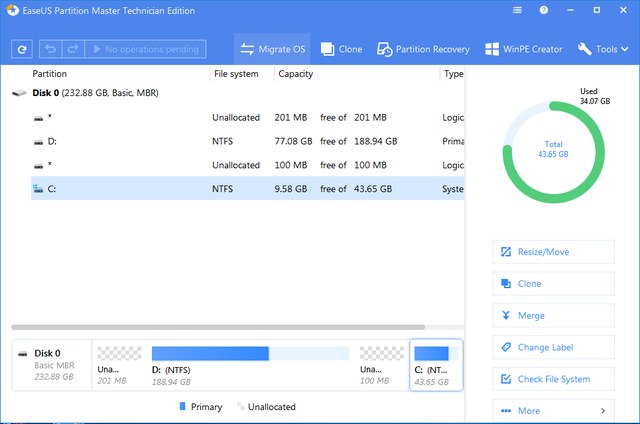Click the File system column header

coord(236,74)
